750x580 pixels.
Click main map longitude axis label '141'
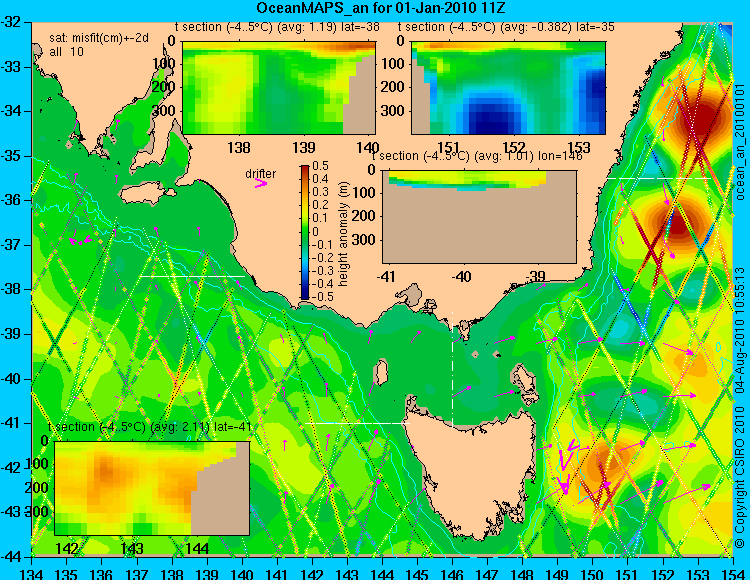click(277, 573)
